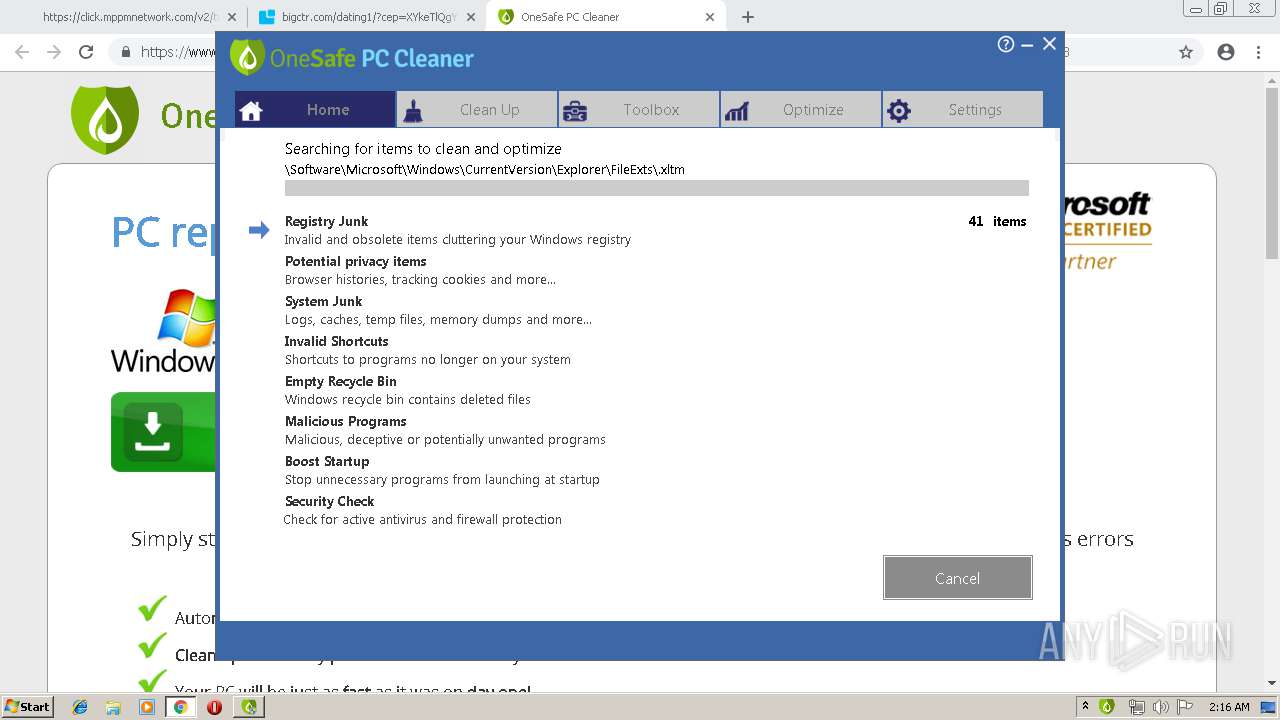Click the red Opera icon in the taskbar
Image resolution: width=1280 pixels, height=720 pixels.
point(214,707)
